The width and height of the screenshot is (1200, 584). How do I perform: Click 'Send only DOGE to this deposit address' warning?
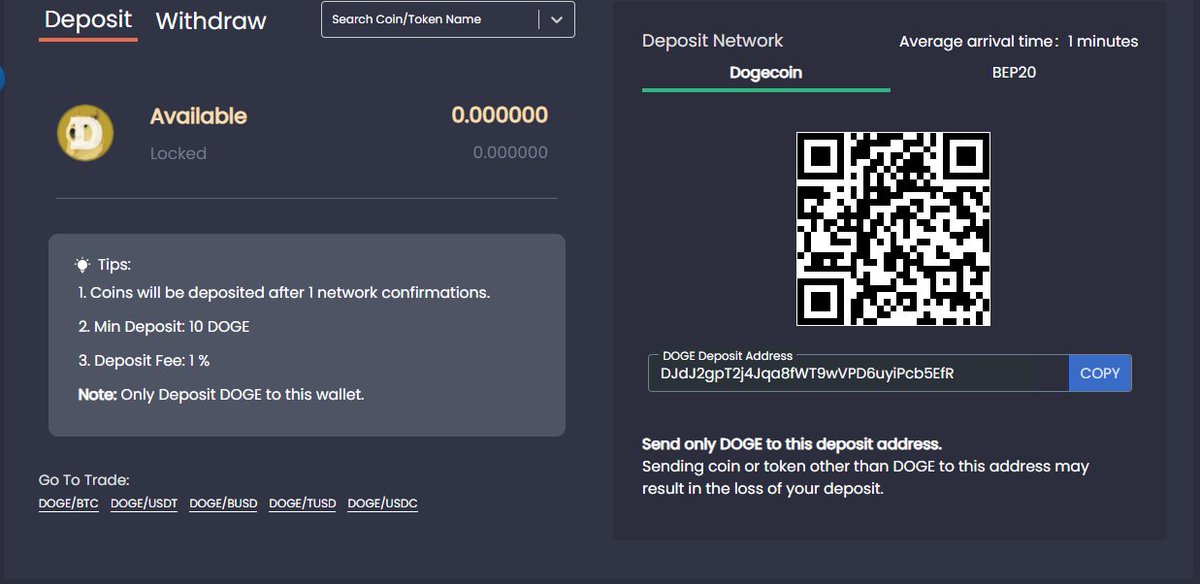pyautogui.click(x=792, y=444)
